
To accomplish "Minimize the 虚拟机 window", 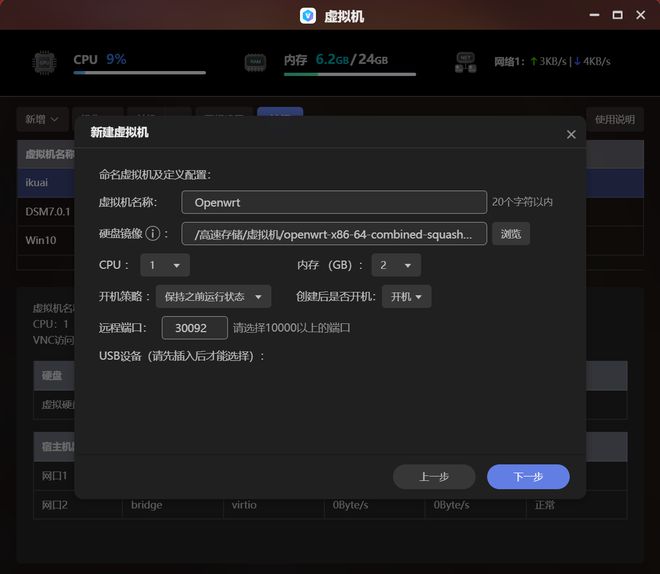I will coord(594,15).
